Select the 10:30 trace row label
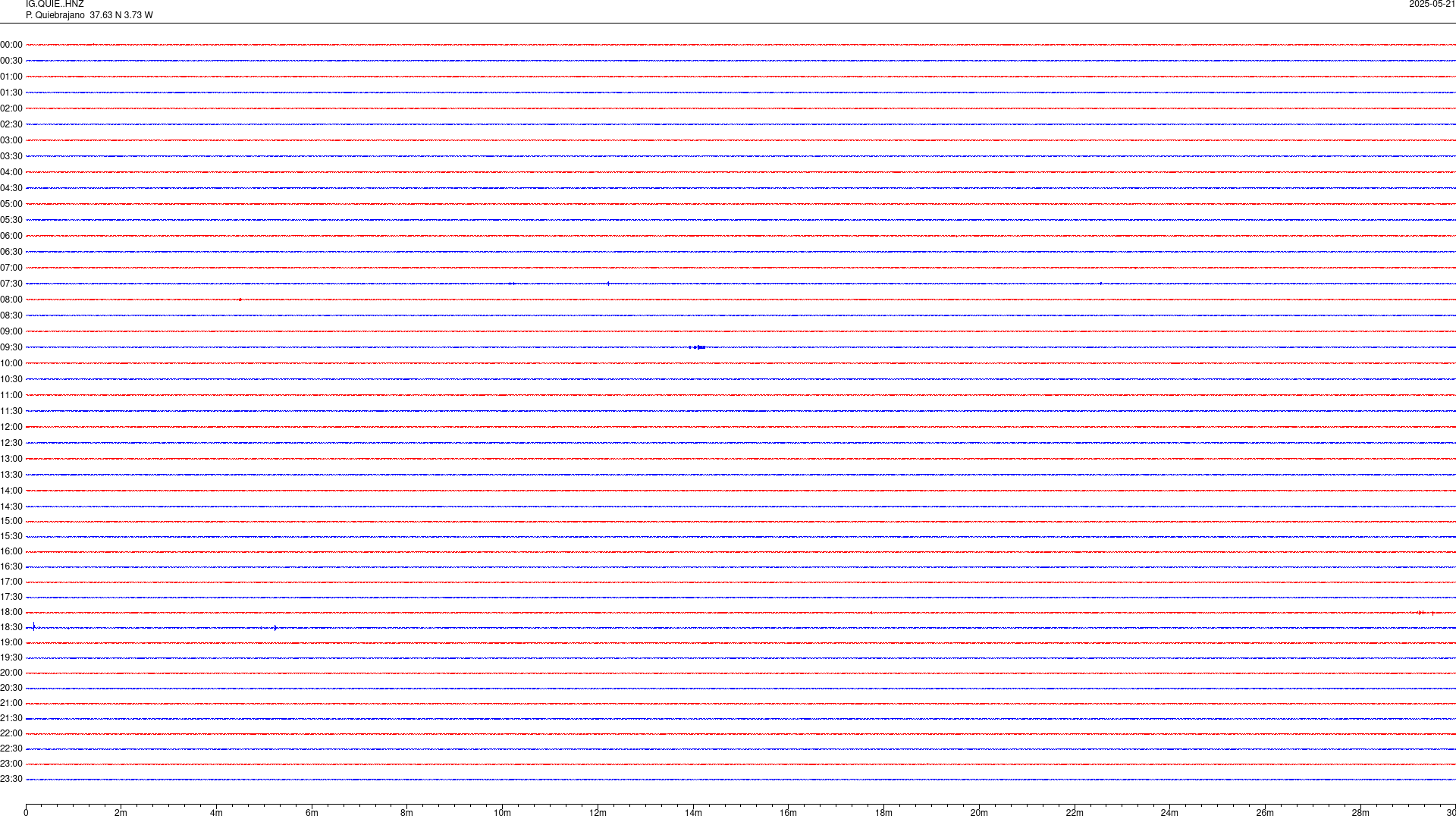 [x=11, y=379]
